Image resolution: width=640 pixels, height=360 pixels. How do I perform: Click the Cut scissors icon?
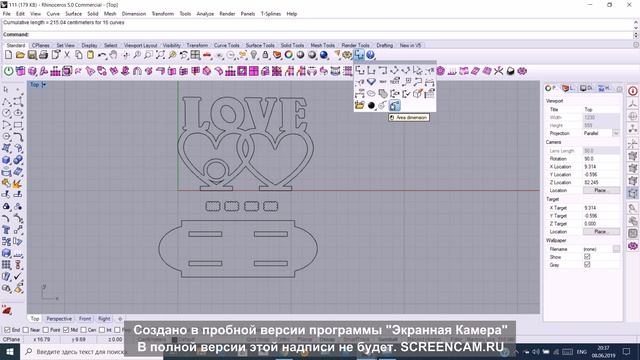click(67, 55)
